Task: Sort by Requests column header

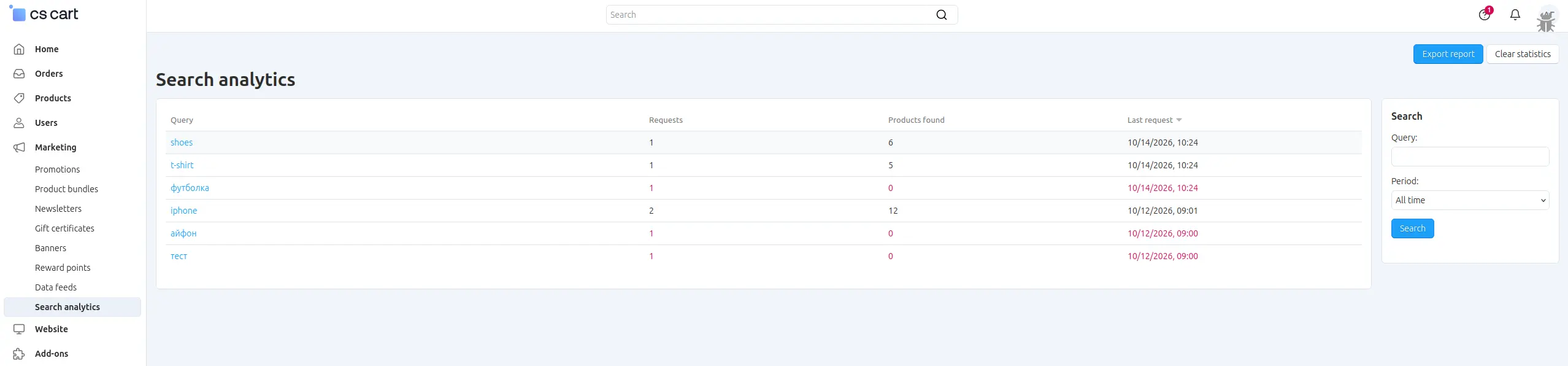Action: [666, 120]
